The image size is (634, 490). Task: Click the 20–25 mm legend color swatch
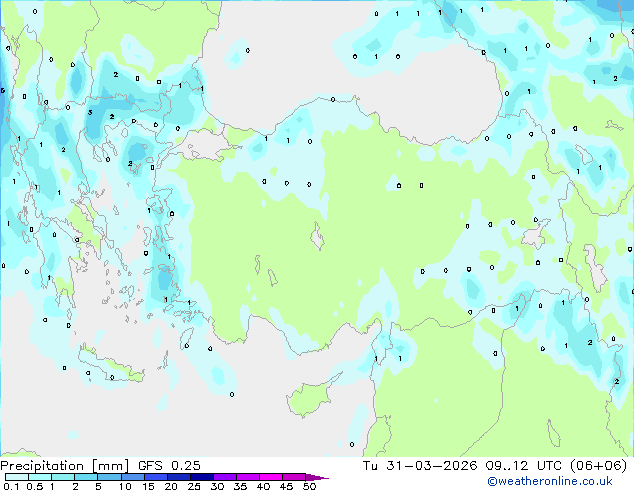[179, 477]
